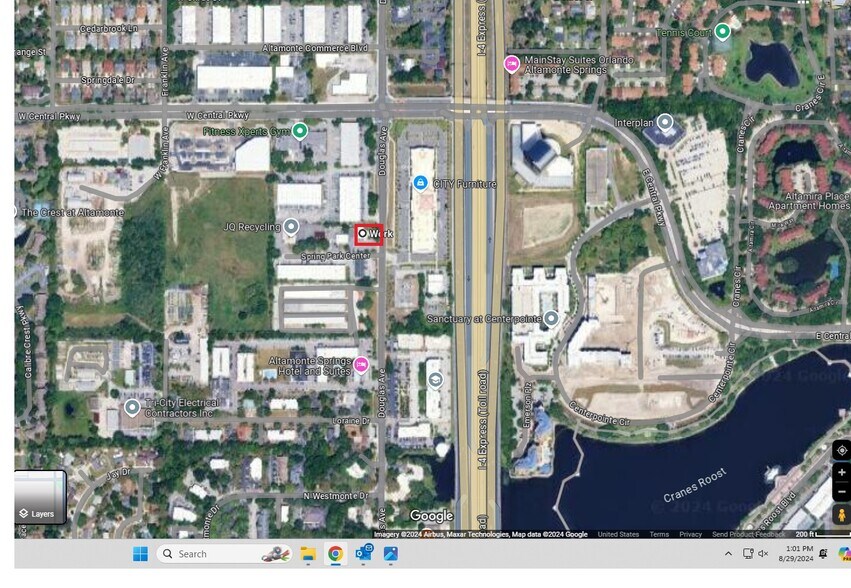Open the Privacy link in map footer
The width and height of the screenshot is (851, 588).
[x=690, y=534]
